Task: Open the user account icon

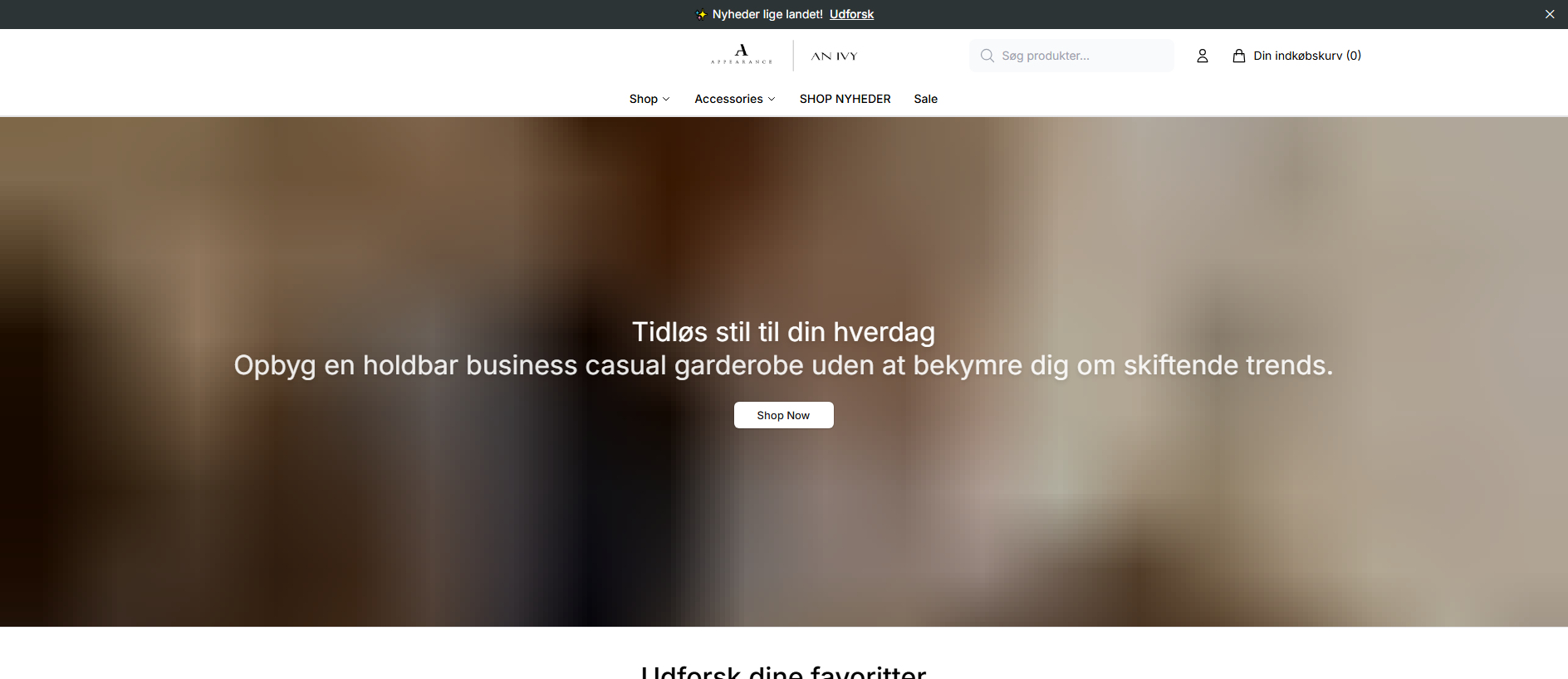Action: (1202, 56)
